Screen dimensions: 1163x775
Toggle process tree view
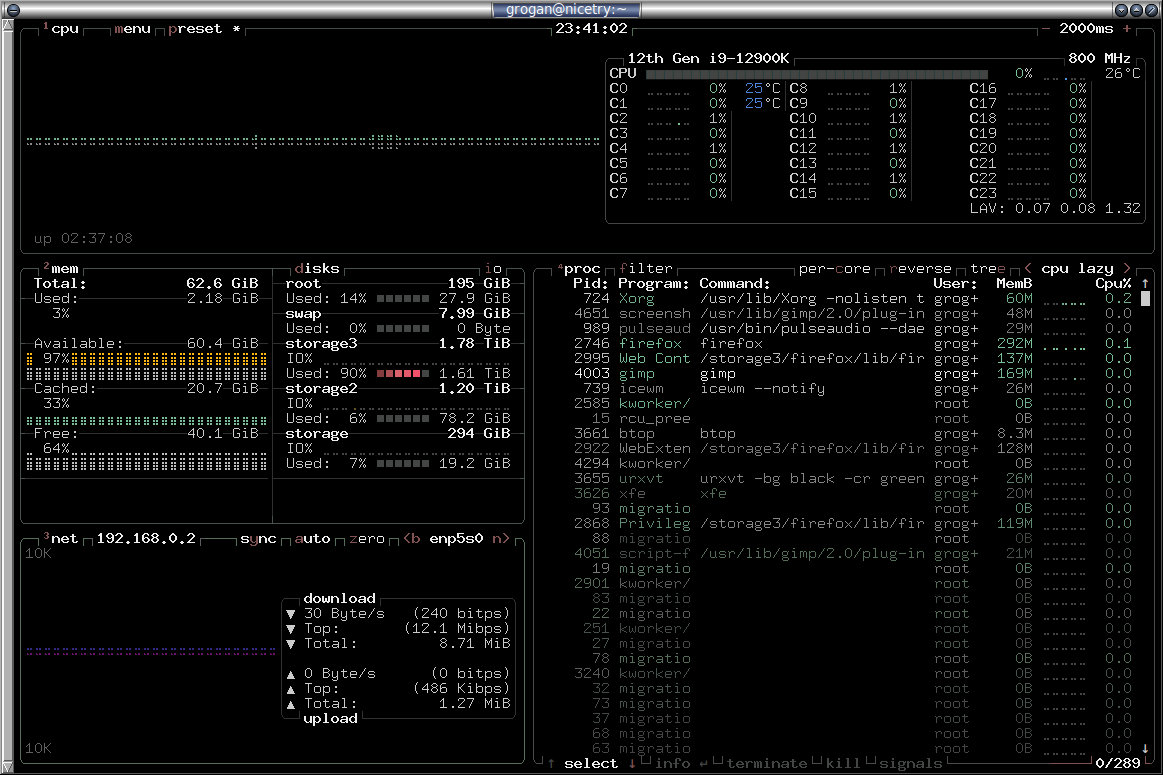(988, 268)
